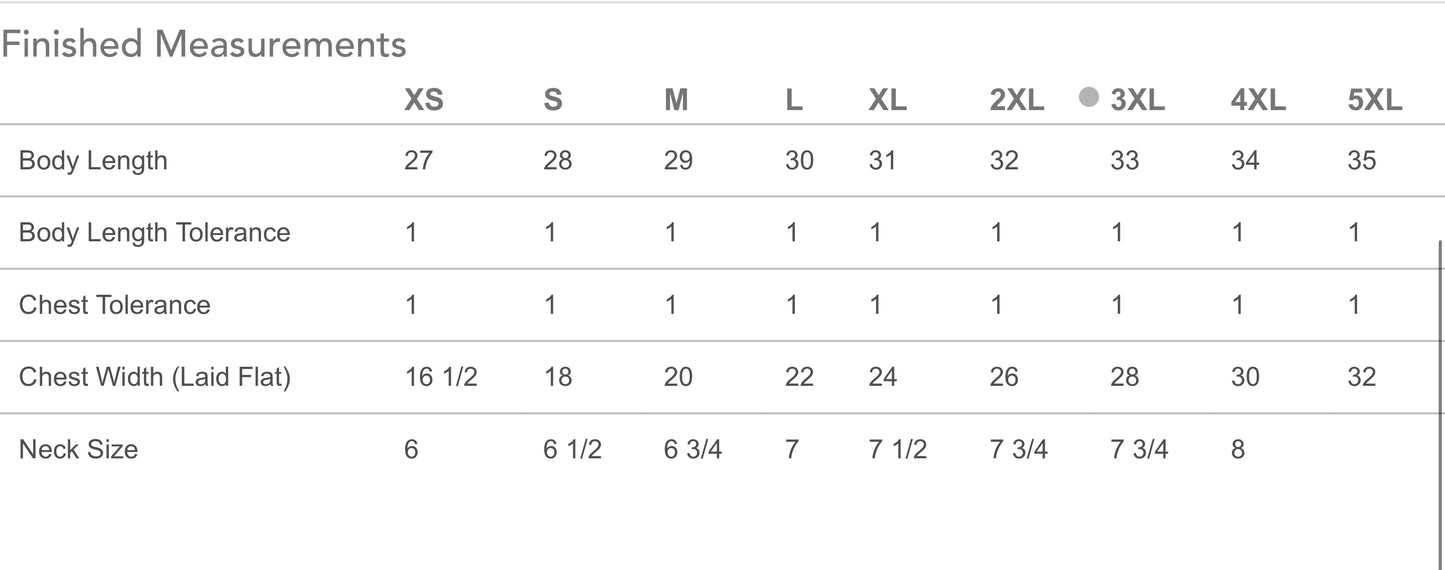
Task: Click the 6 1/2 neck size value
Action: (x=572, y=449)
